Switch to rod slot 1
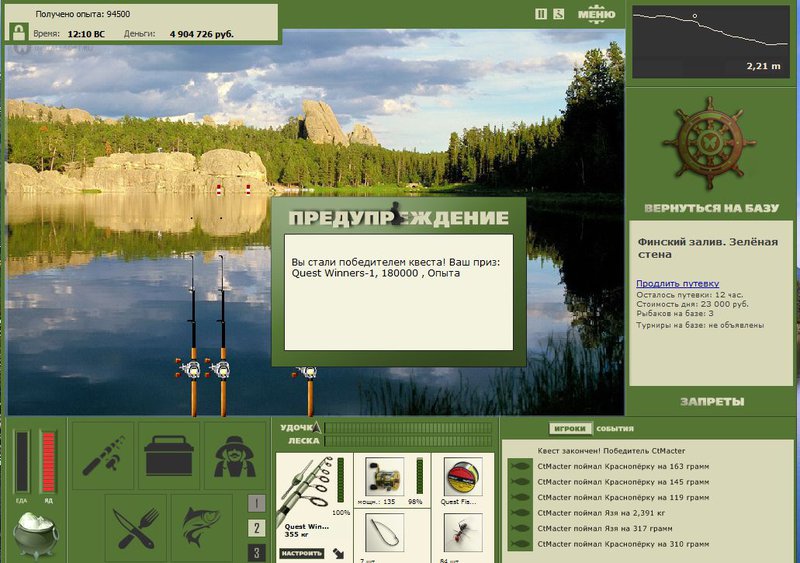Image resolution: width=800 pixels, height=563 pixels. click(256, 503)
